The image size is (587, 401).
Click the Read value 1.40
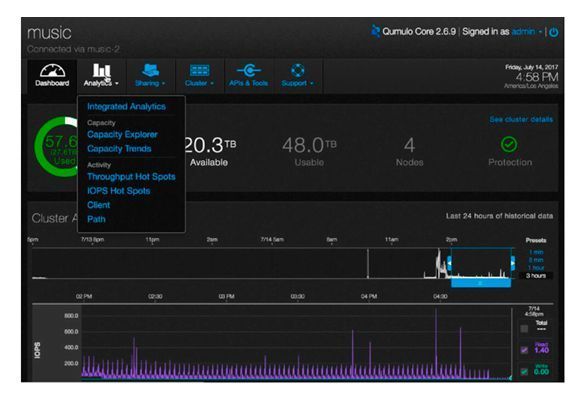pyautogui.click(x=541, y=350)
